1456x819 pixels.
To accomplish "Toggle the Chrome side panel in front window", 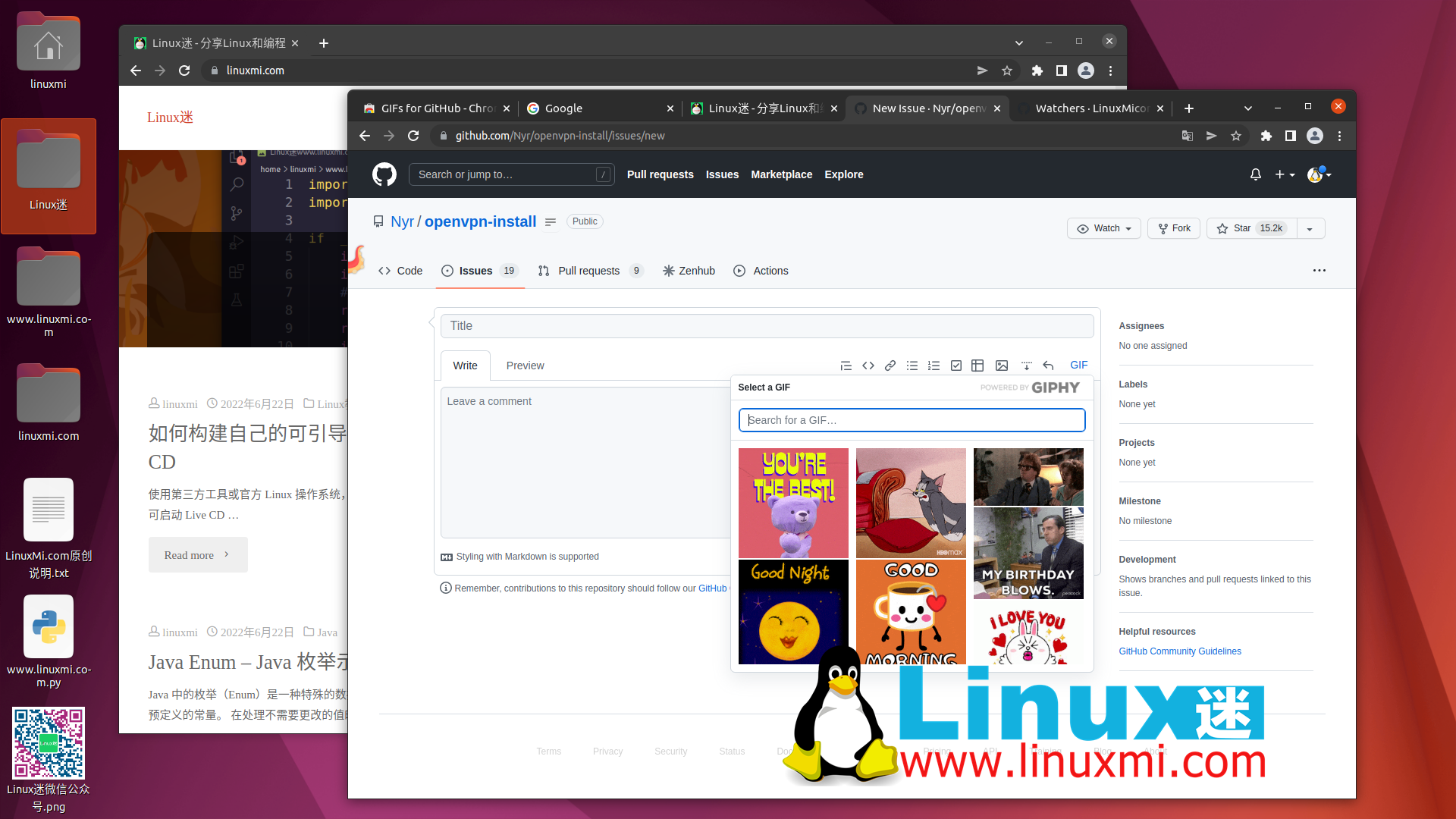I will coord(1290,136).
